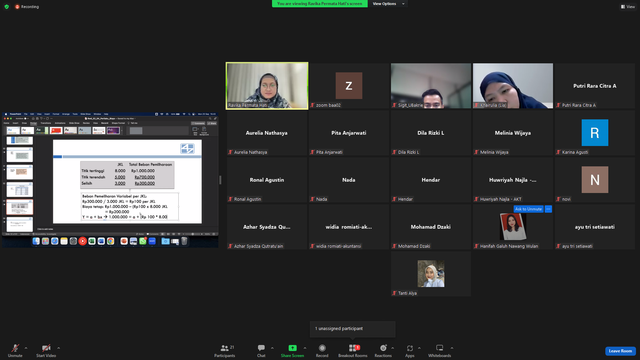Click the PowerPoint zoom slider in status bar
Image resolution: width=640 pixels, height=360 pixels.
click(193, 234)
